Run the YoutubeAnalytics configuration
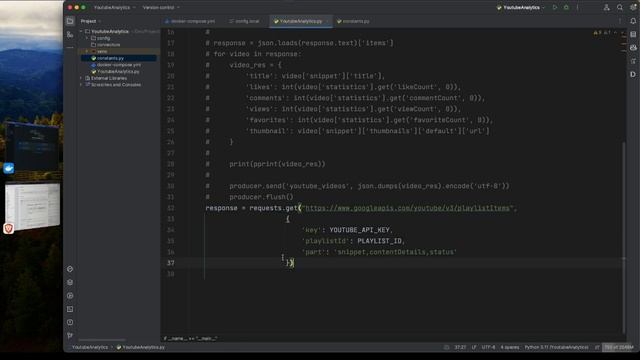640x360 pixels. point(555,7)
